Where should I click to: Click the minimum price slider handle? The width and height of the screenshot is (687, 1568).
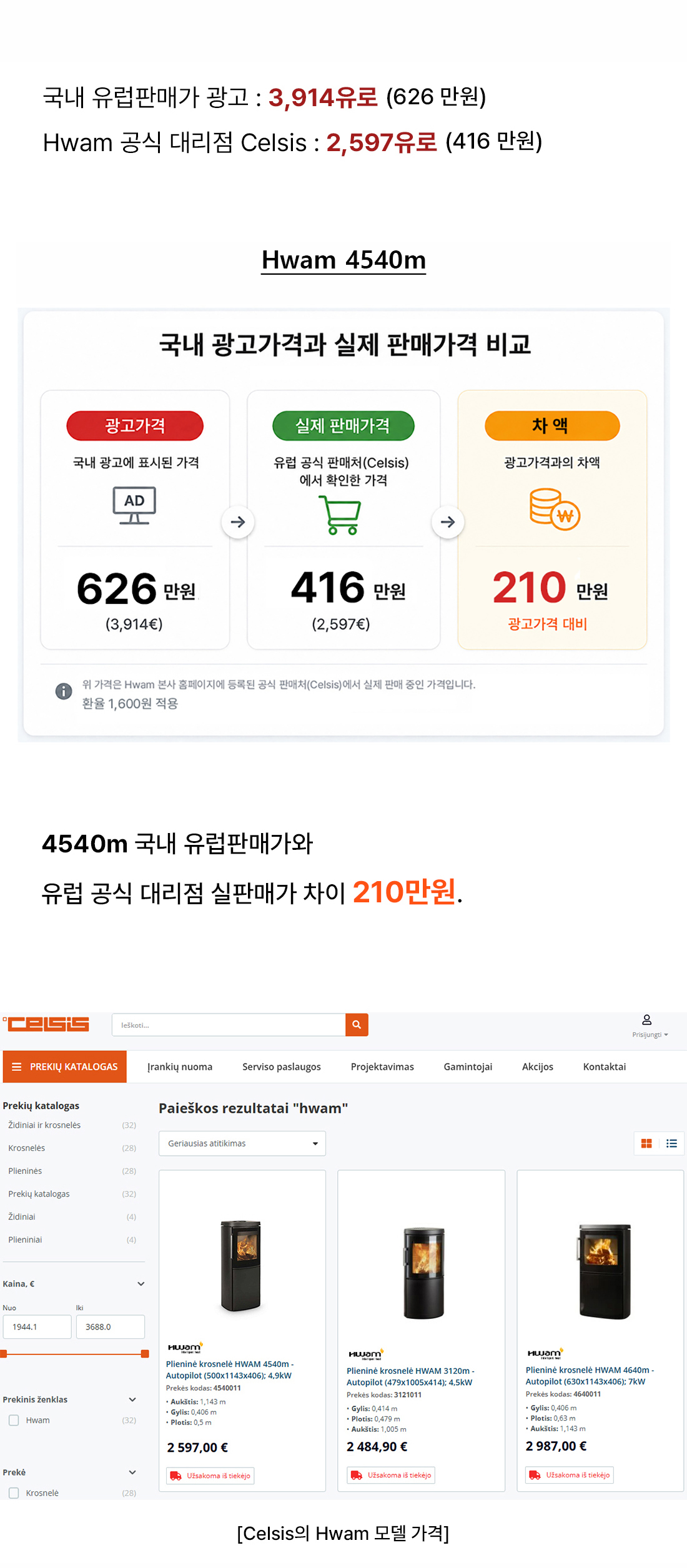pos(3,1354)
